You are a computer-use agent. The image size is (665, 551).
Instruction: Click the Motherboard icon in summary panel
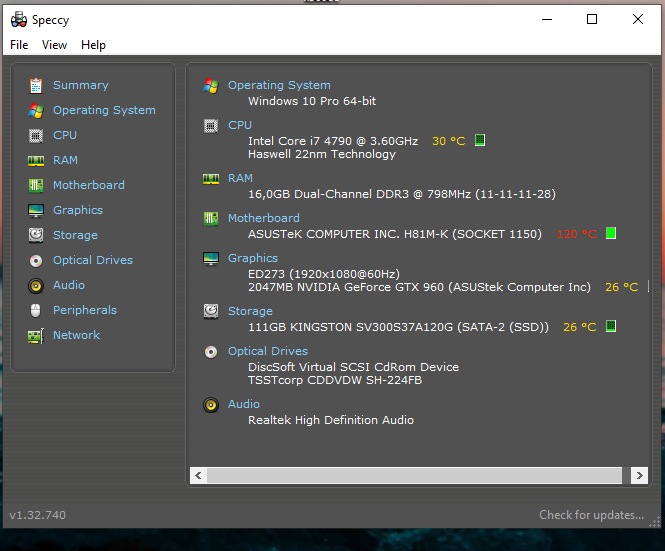[211, 218]
